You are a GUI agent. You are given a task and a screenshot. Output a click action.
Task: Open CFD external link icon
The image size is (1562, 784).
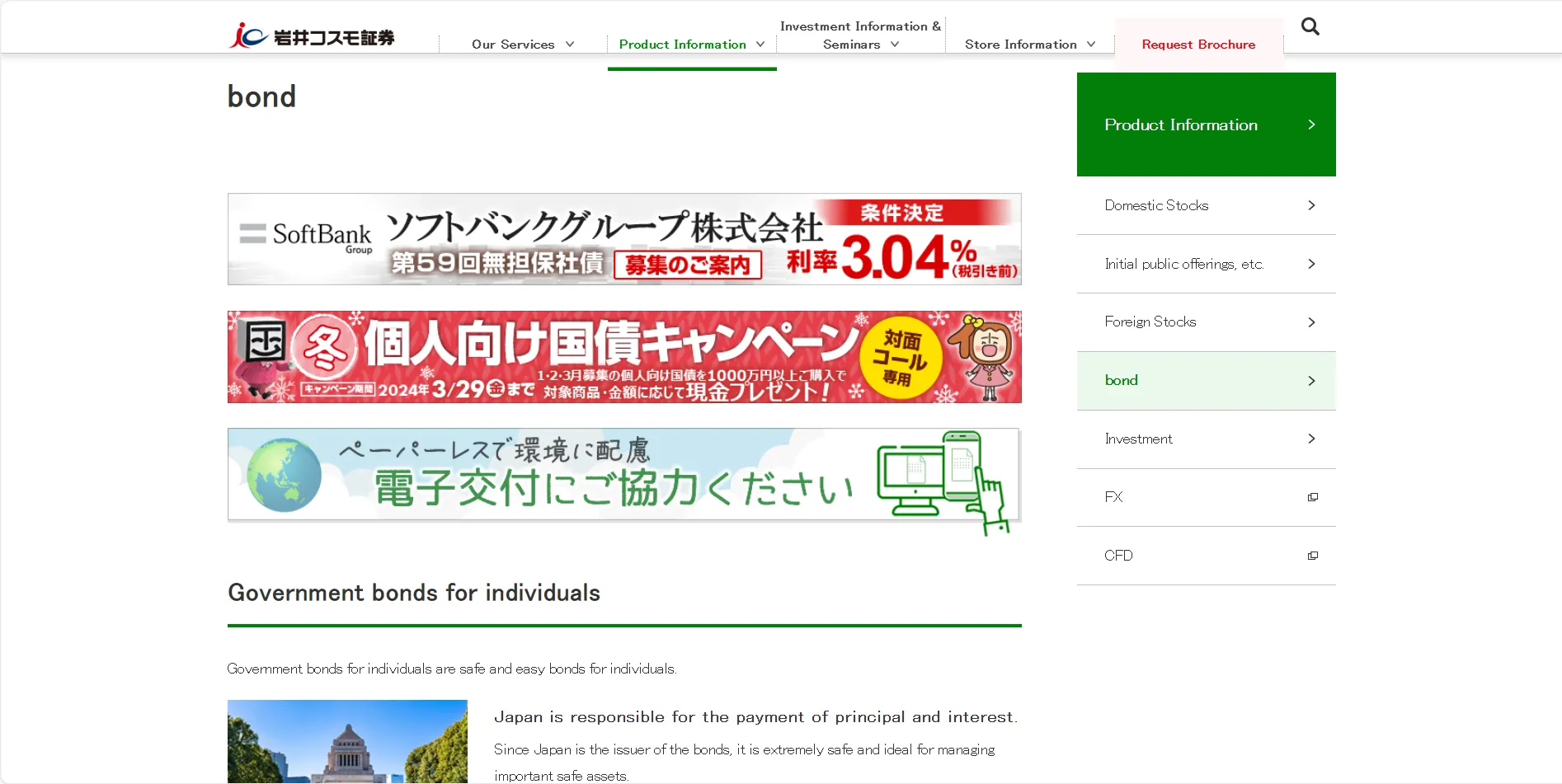1312,556
